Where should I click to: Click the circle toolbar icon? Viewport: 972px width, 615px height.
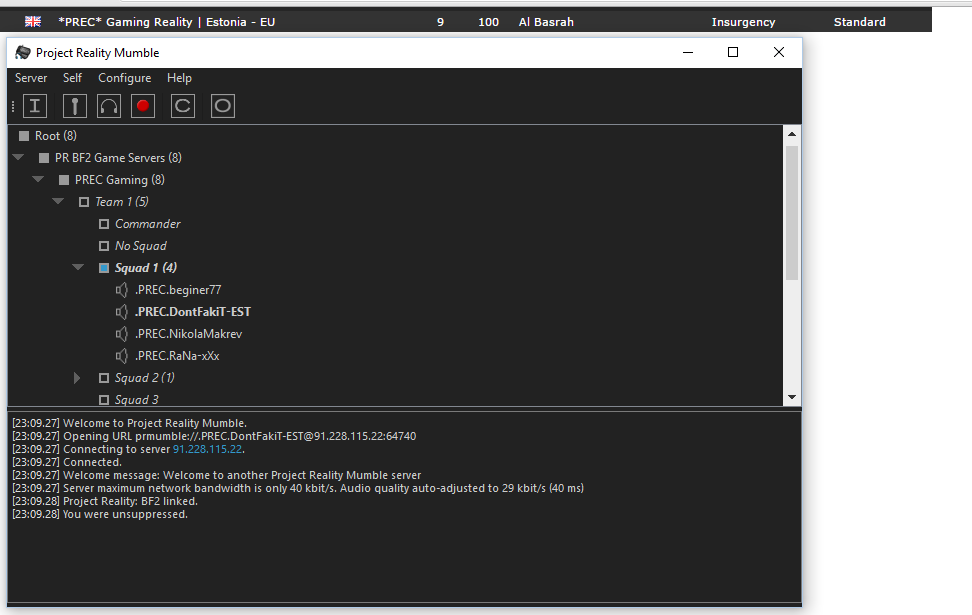pos(223,106)
